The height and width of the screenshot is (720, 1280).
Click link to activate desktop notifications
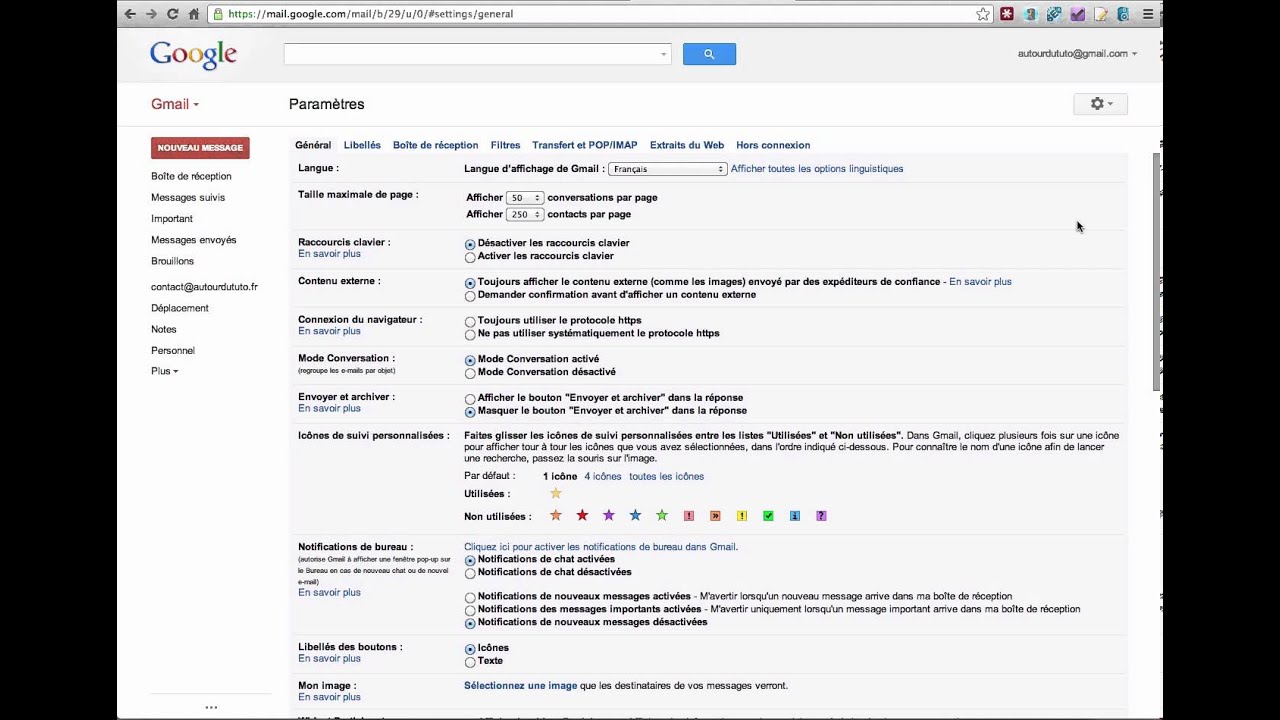click(x=600, y=547)
